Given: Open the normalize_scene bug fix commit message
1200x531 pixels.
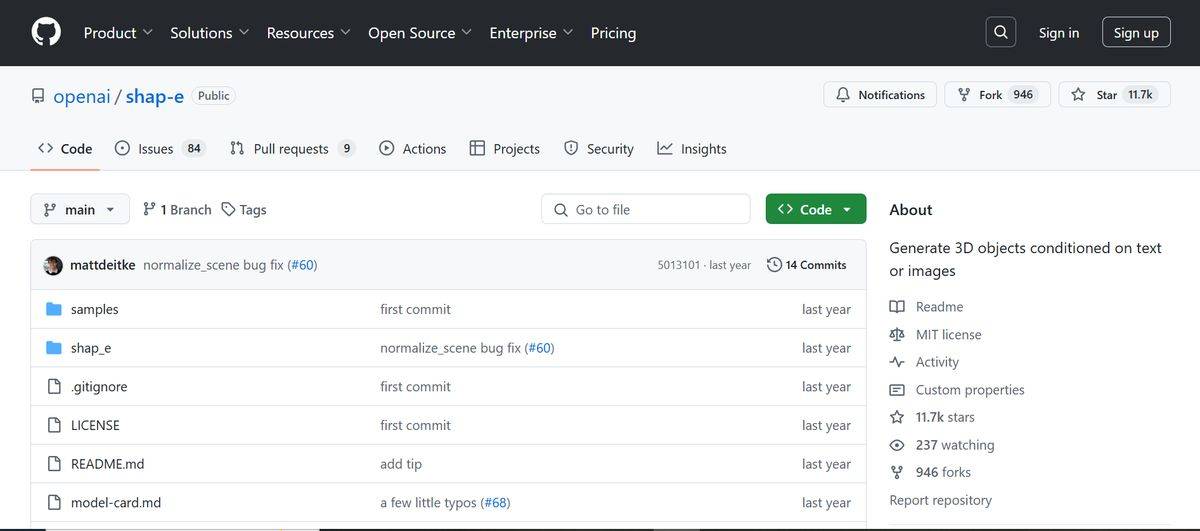Looking at the screenshot, I should coord(213,265).
